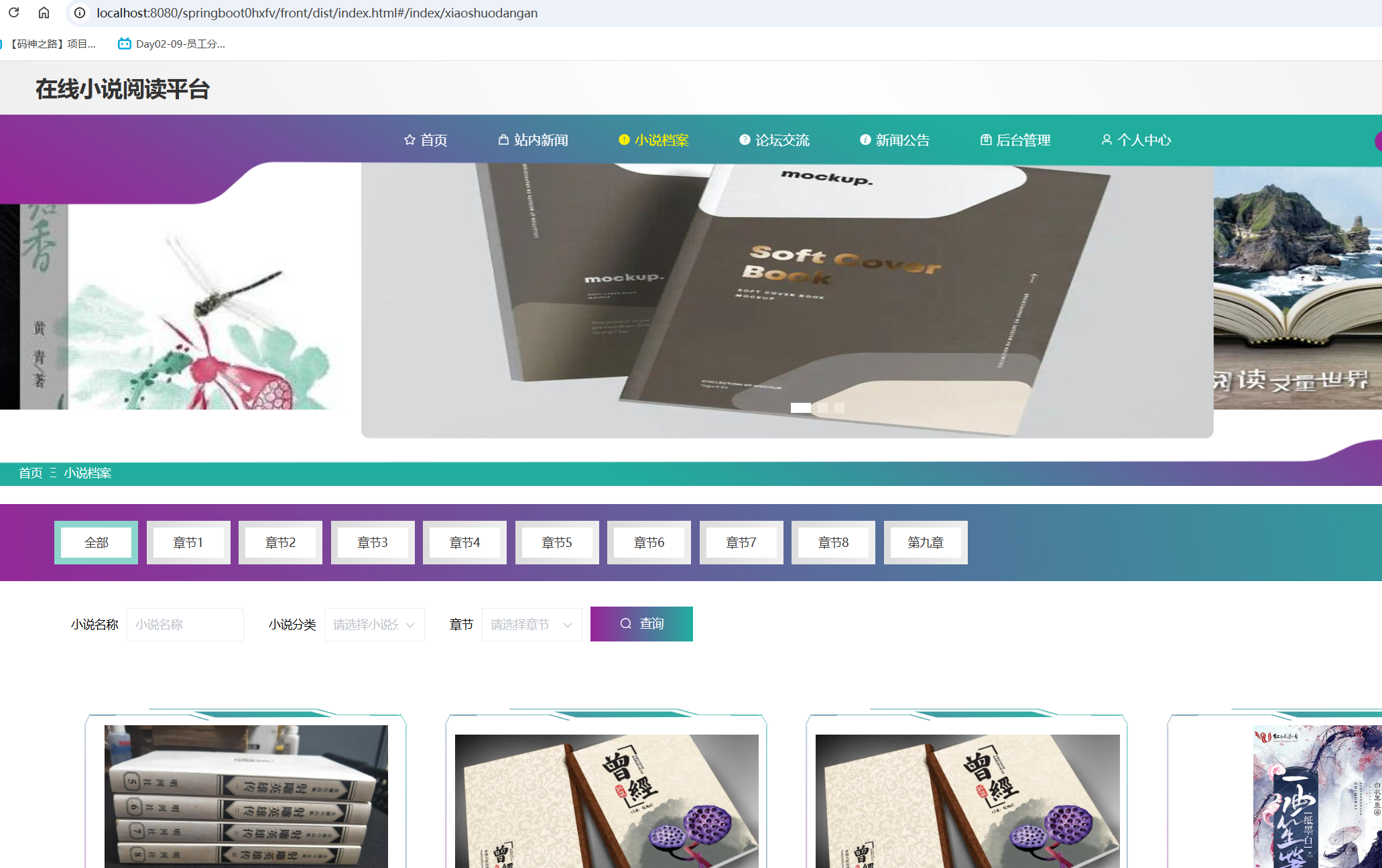Select the 章节8 filter tab

point(833,542)
